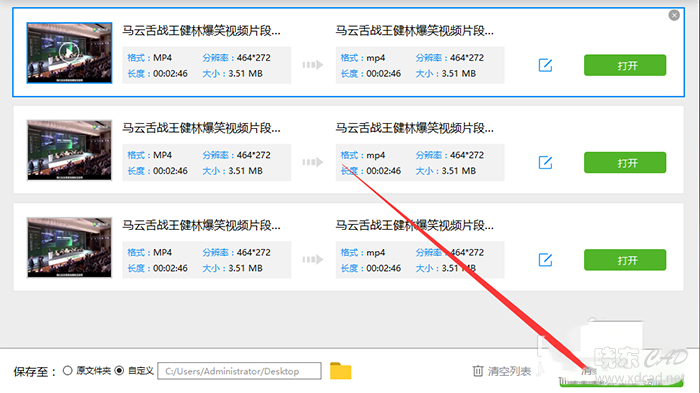This screenshot has height=393, width=700.
Task: Click 打开 in the highlighted first row
Action: pyautogui.click(x=625, y=65)
